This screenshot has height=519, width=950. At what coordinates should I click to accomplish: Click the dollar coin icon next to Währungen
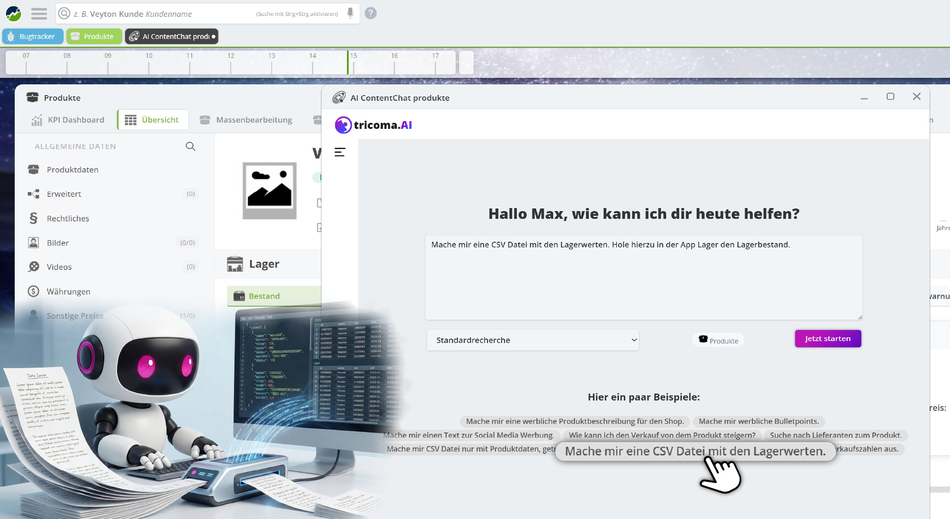click(x=33, y=291)
